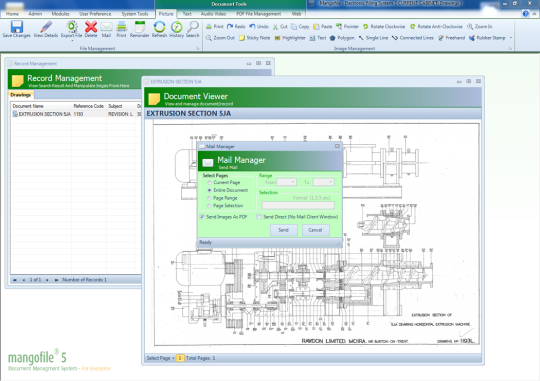Expand the File Management group launcher
The width and height of the screenshot is (540, 381).
[198, 49]
